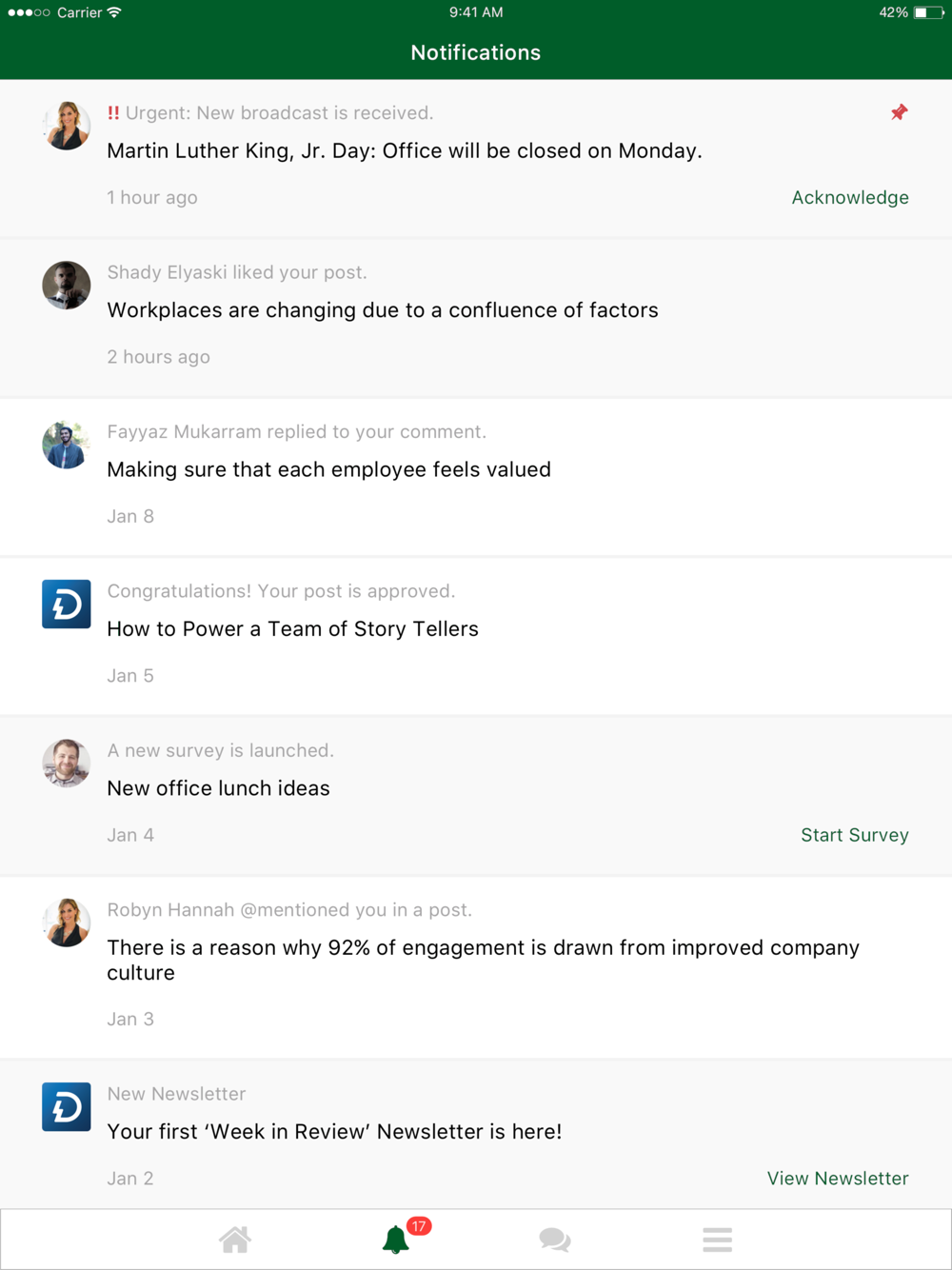Click the red pin icon on the broadcast
Screen dimensions: 952x1270
[x=899, y=112]
